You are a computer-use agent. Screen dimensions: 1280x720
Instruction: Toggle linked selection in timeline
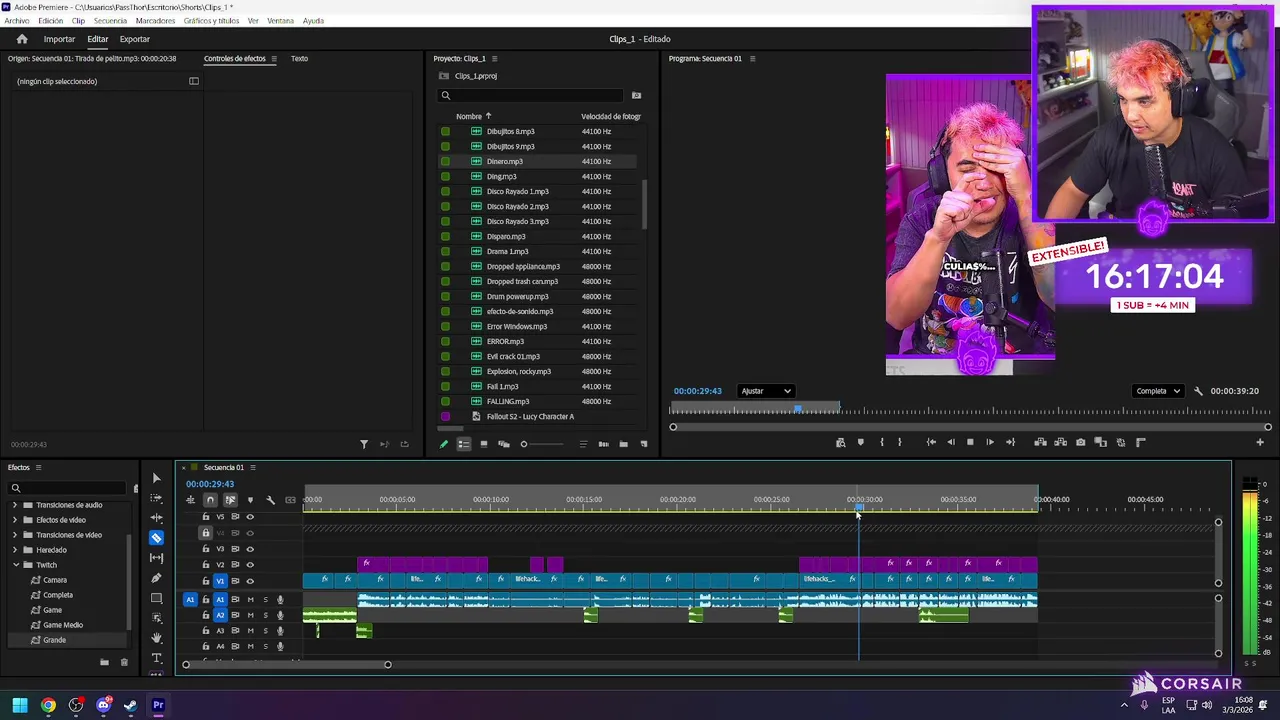(230, 500)
